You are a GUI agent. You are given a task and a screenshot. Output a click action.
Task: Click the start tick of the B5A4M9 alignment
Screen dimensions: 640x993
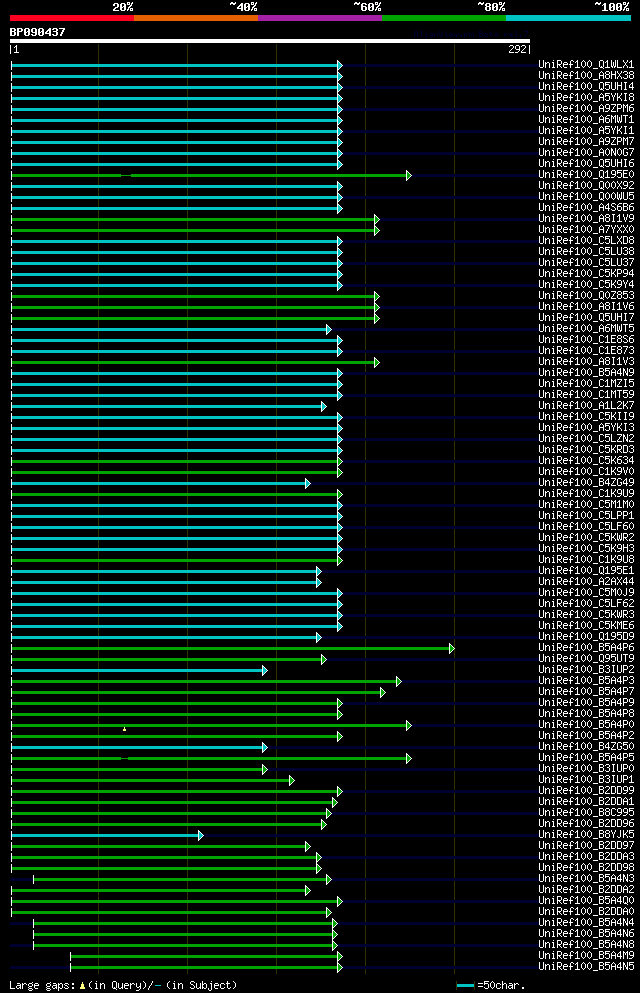70,956
